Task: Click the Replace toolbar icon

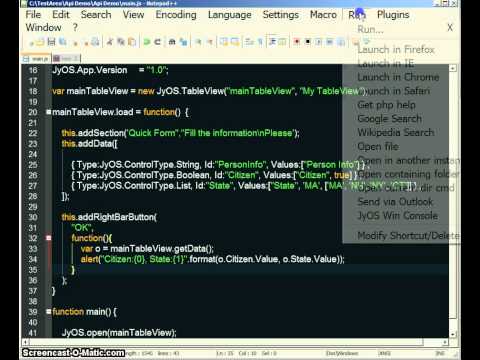Action: (184, 42)
